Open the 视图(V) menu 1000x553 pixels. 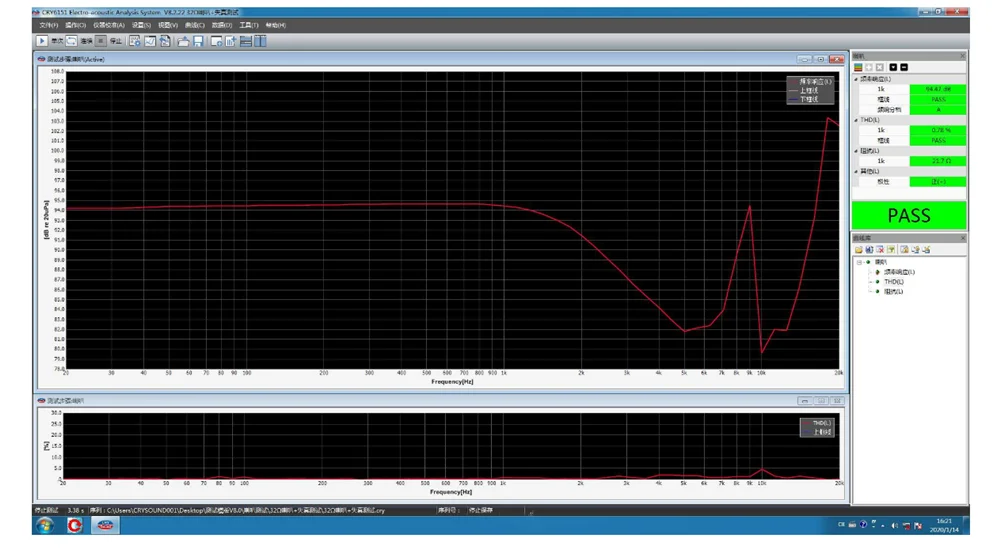168,25
